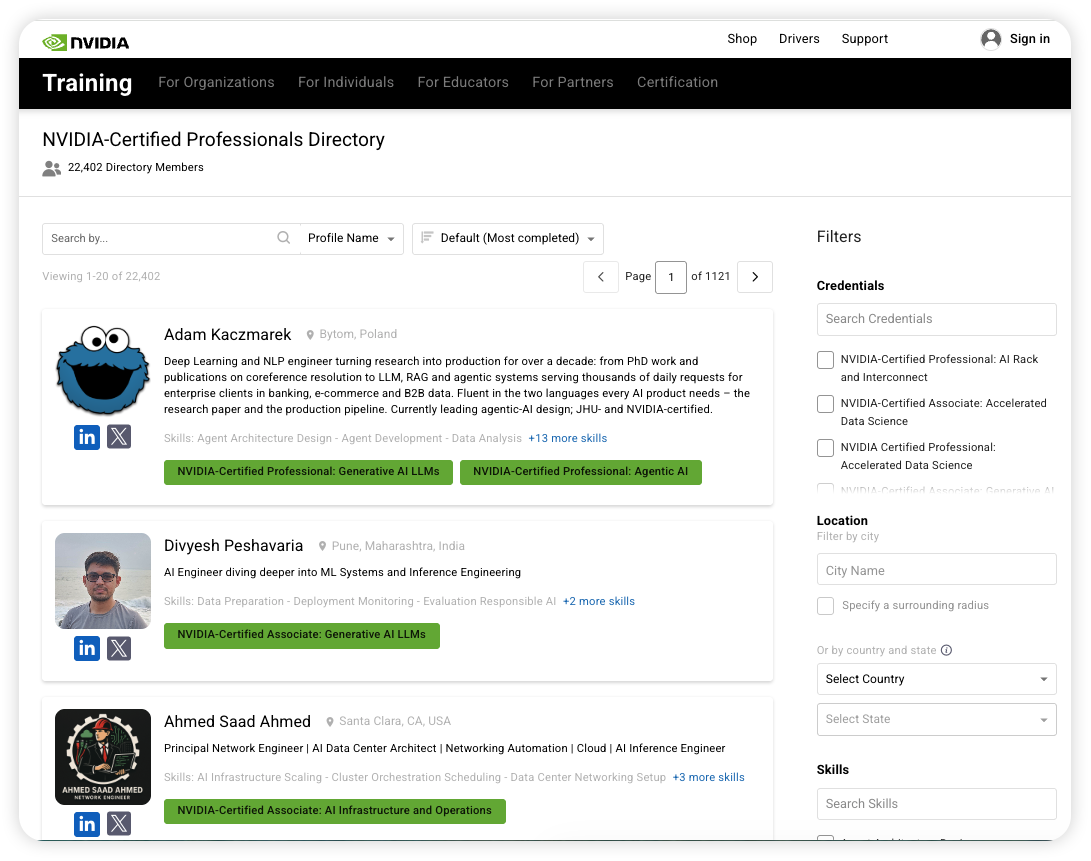Click the Associate: Generative AI LLMs badge
1091x861 pixels.
[301, 635]
